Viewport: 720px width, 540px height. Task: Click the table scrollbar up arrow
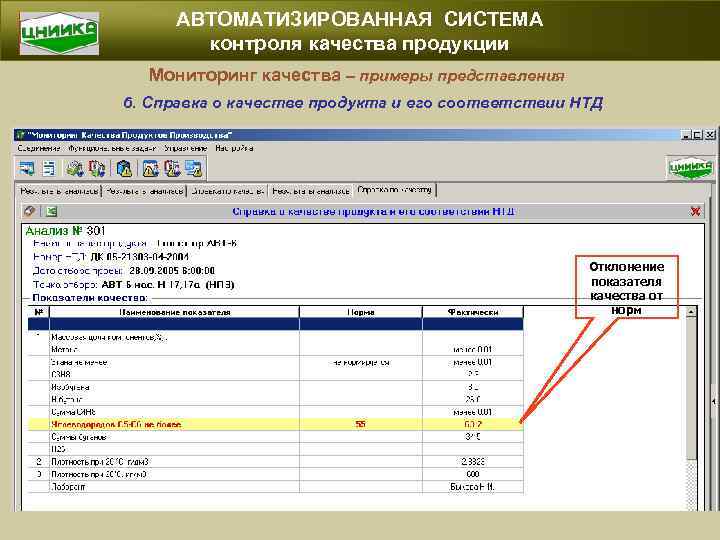[x=691, y=312]
